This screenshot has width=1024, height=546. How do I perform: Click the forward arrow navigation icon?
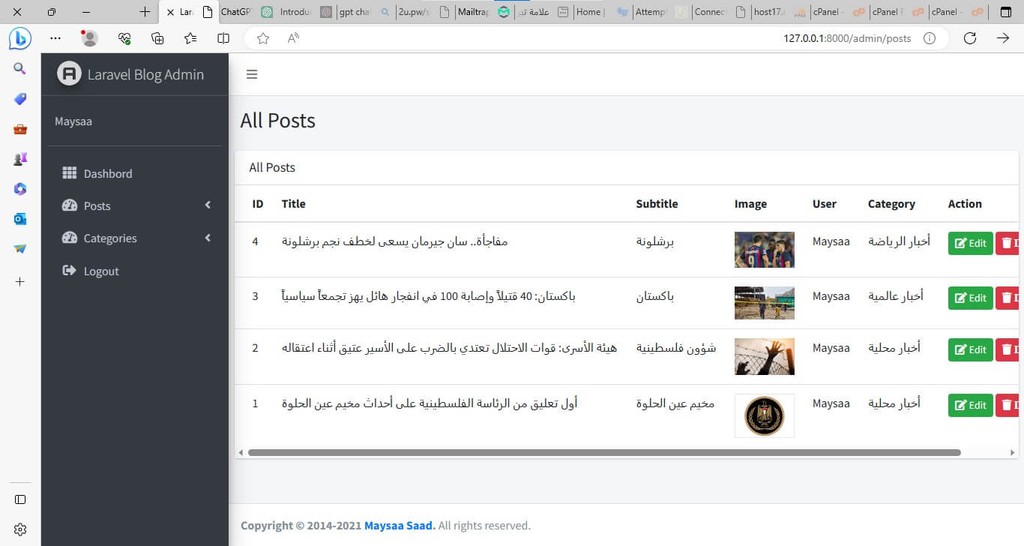pos(1003,39)
